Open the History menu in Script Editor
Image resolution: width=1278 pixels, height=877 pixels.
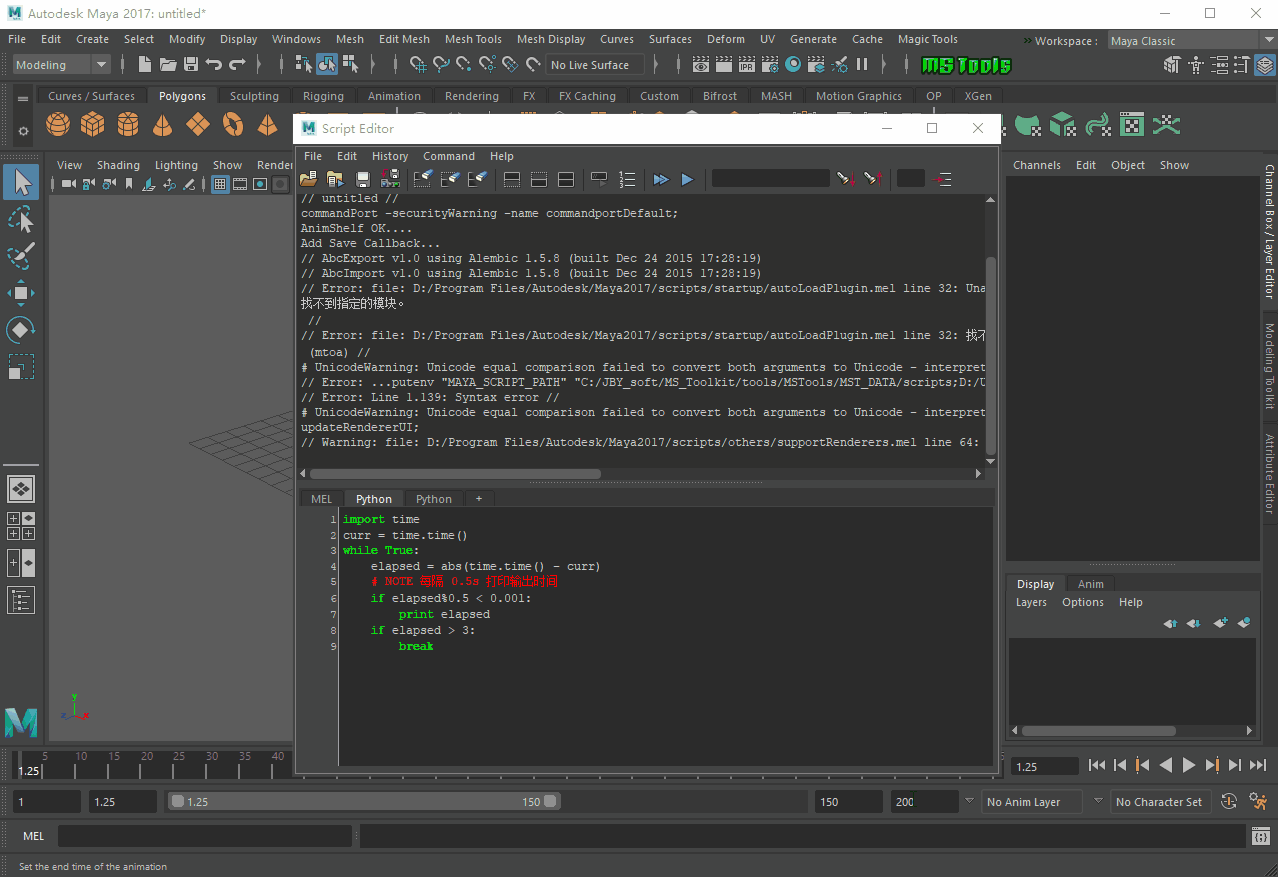[389, 156]
